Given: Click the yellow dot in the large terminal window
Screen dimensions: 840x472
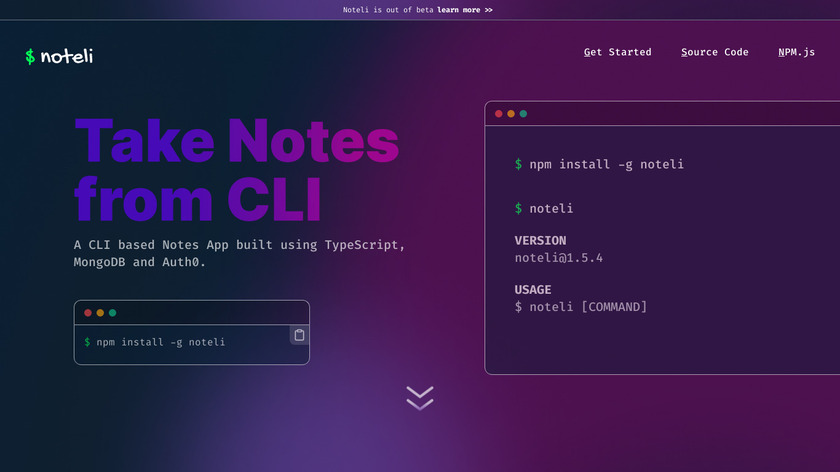Looking at the screenshot, I should [x=511, y=114].
